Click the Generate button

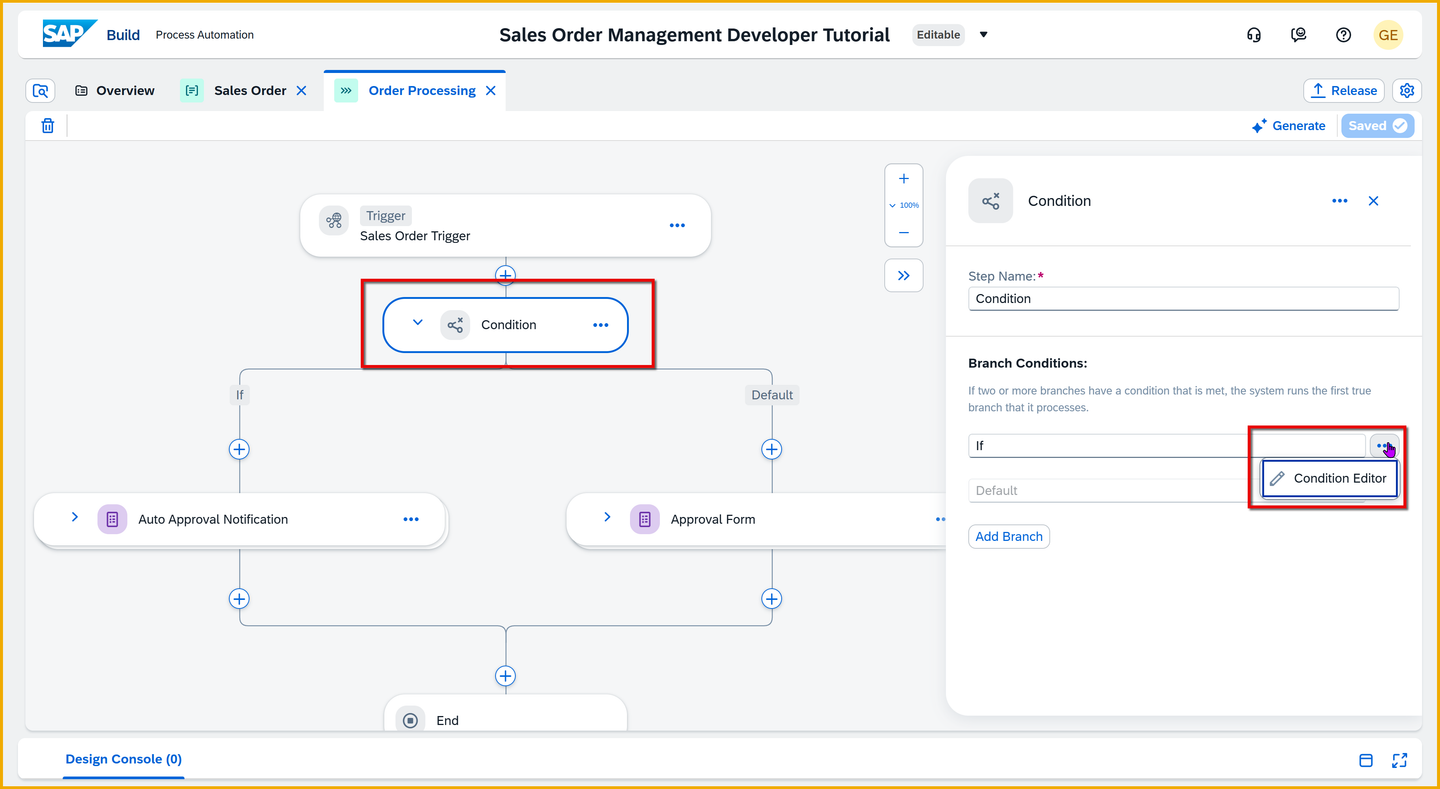[x=1289, y=126]
